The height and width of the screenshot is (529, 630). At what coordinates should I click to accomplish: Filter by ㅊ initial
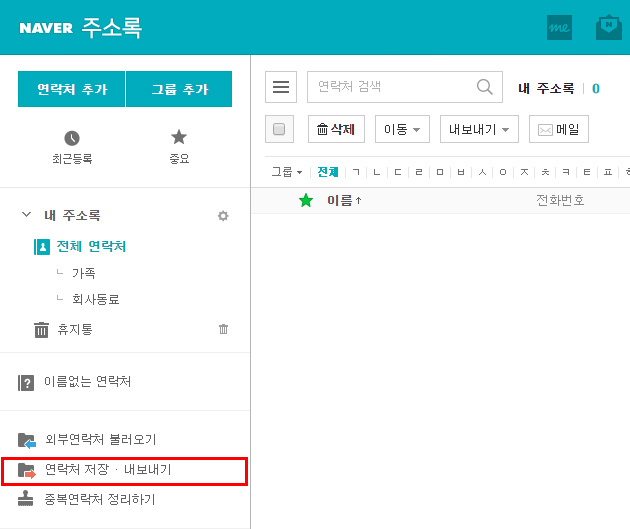coord(545,172)
